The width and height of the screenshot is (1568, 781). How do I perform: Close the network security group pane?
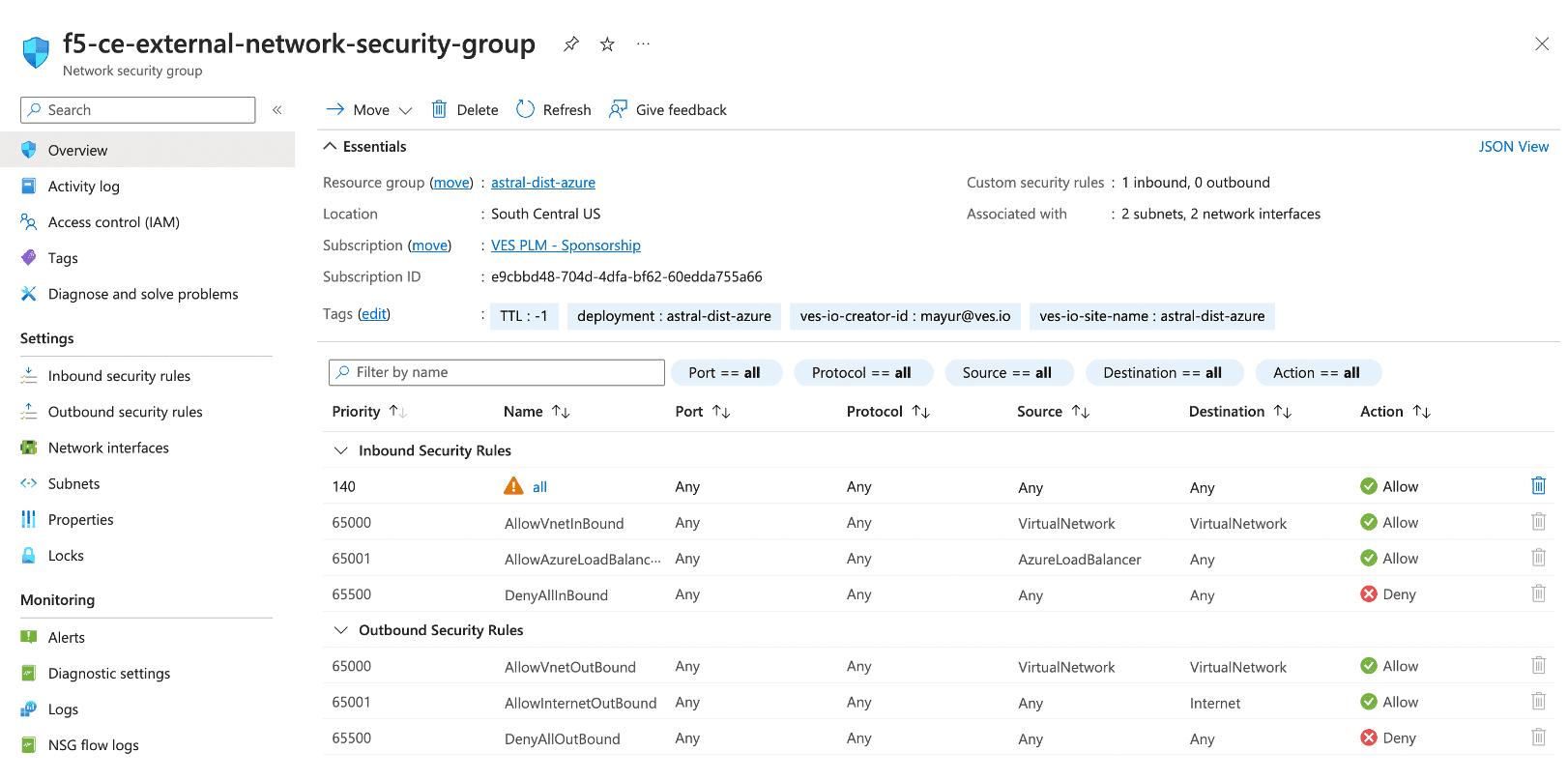1542,44
